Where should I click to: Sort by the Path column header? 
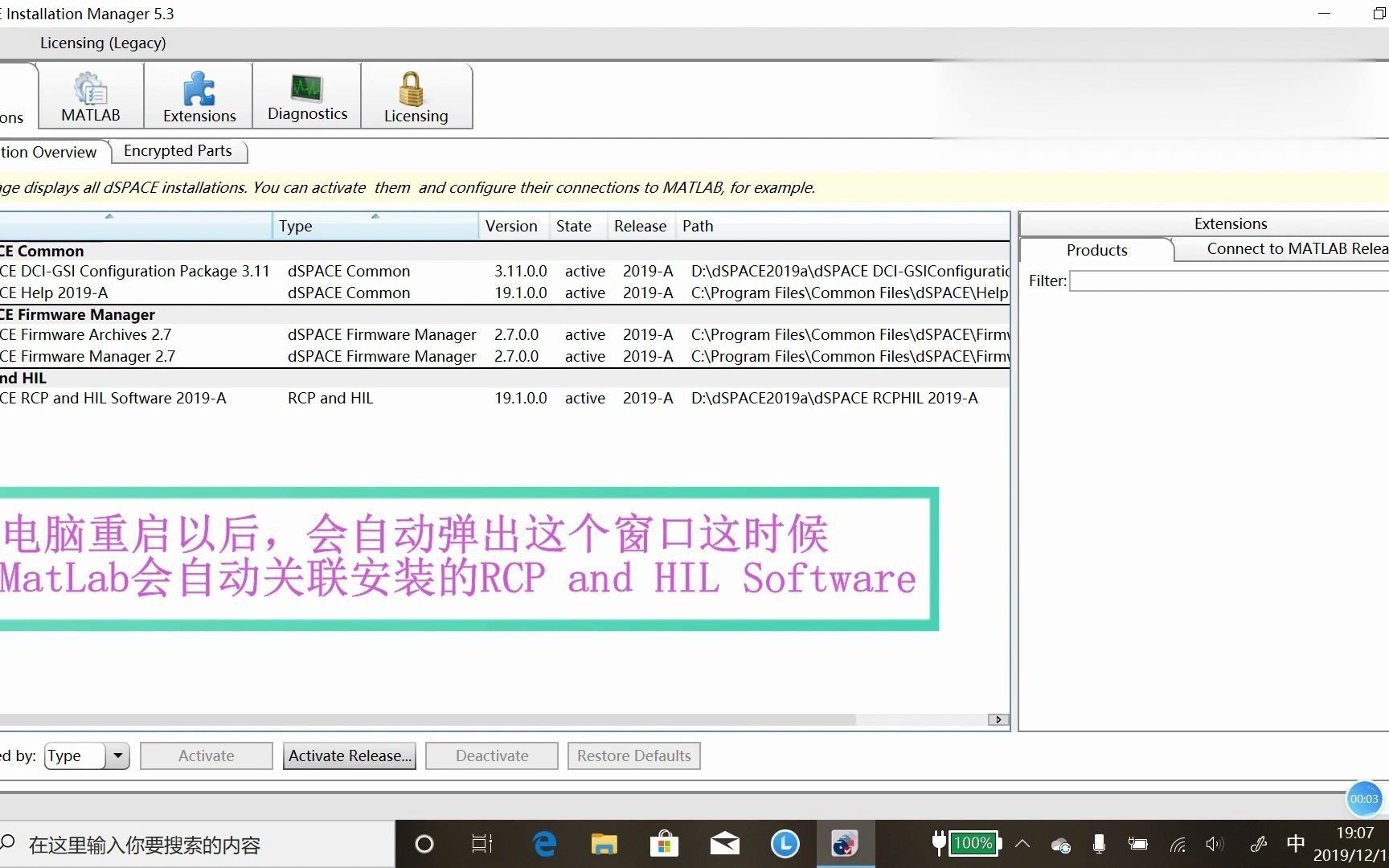pos(842,226)
